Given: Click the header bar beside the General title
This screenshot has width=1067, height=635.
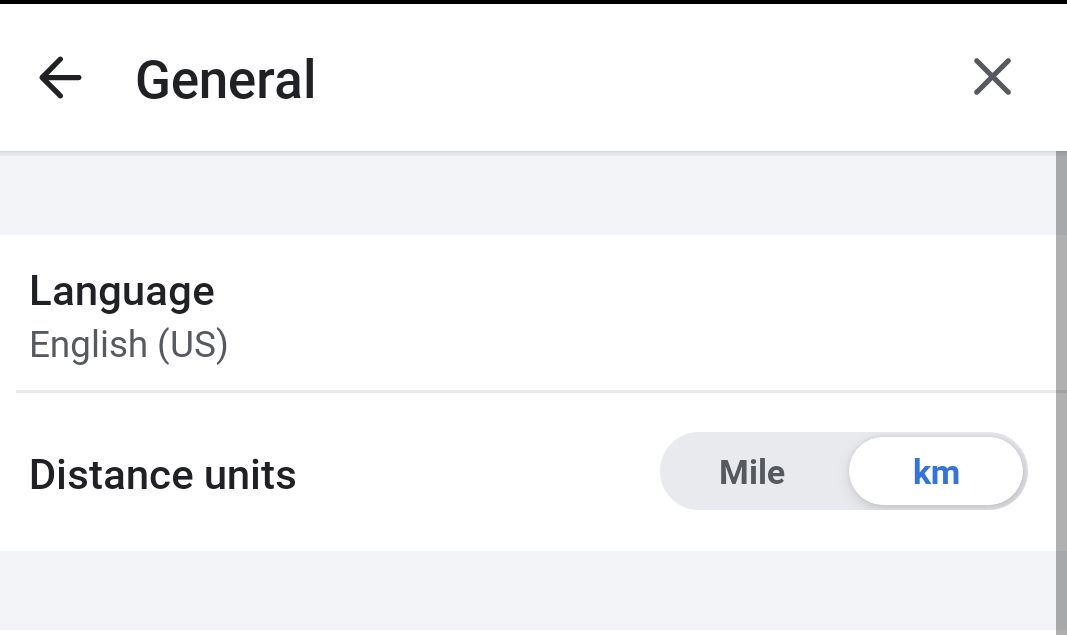Looking at the screenshot, I should tap(640, 78).
